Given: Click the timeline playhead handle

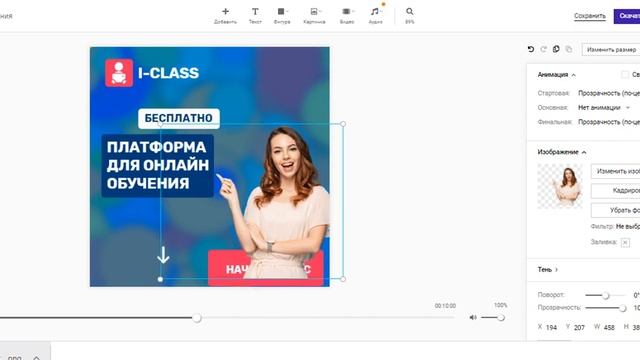Looking at the screenshot, I should tap(197, 318).
